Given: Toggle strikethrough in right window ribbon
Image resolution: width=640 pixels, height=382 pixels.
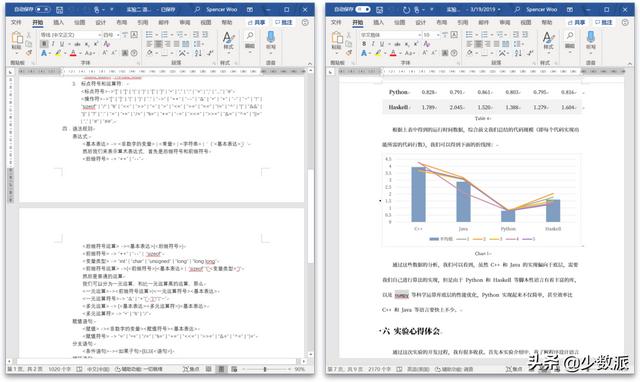Looking at the screenshot, I should [x=397, y=44].
